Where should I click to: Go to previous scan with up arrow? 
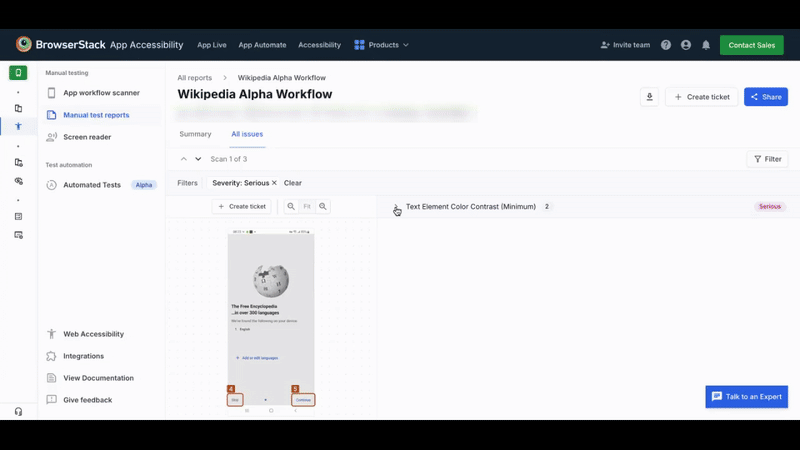(x=184, y=159)
